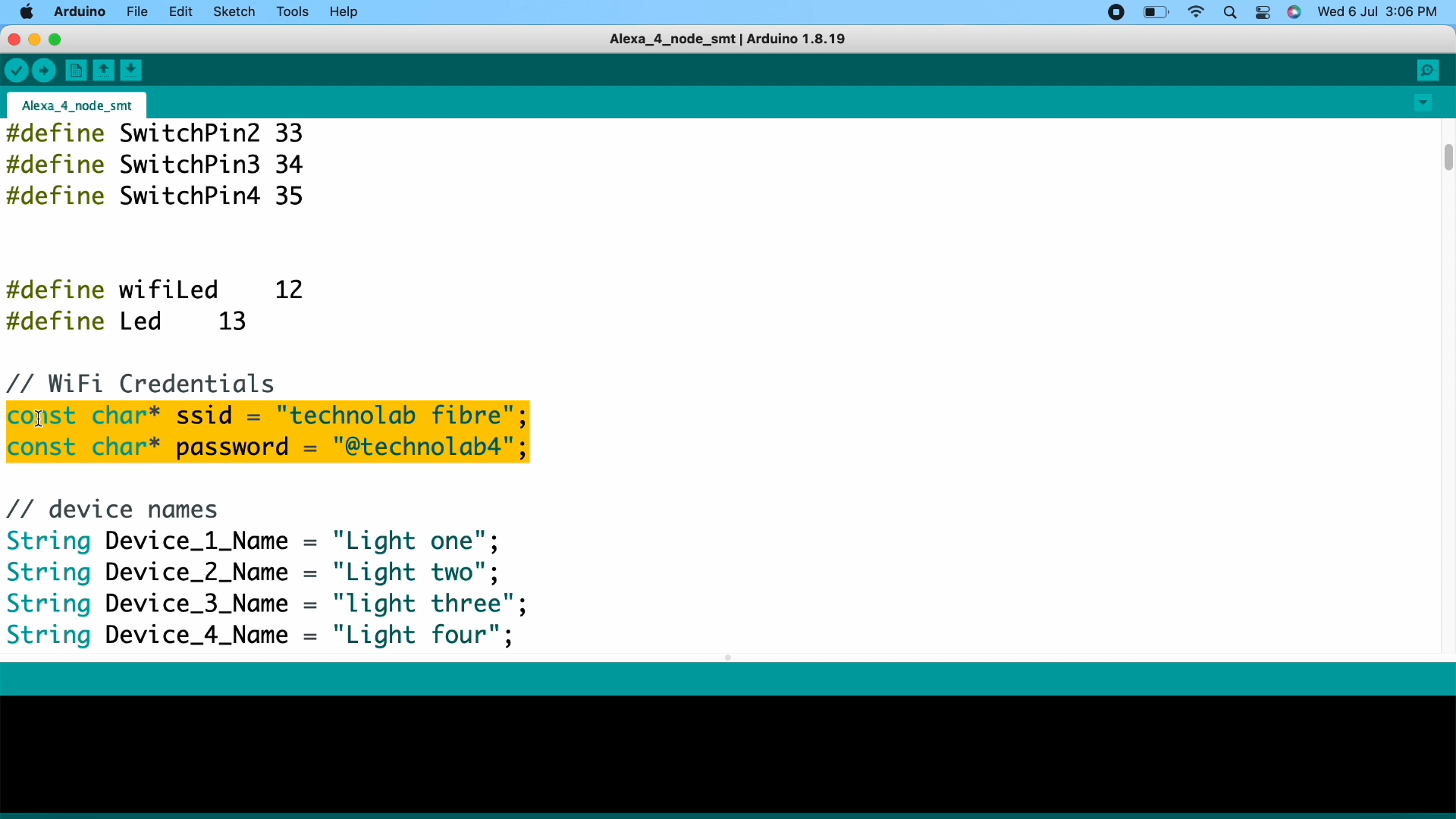
Task: Open the Serial Monitor
Action: (x=1429, y=71)
